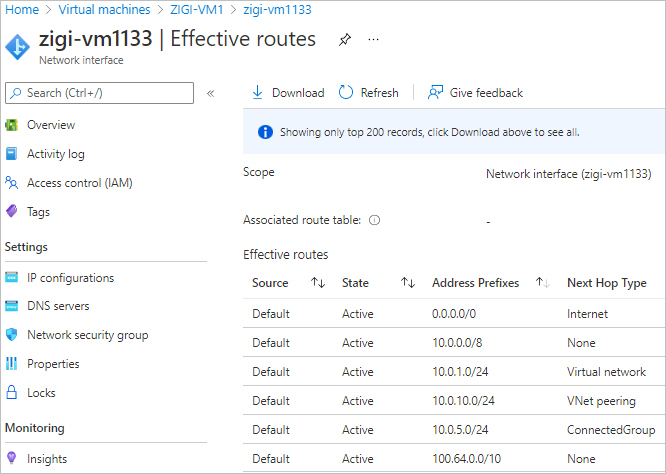The height and width of the screenshot is (474, 666).
Task: Open the Properties menu item
Action: (x=53, y=364)
